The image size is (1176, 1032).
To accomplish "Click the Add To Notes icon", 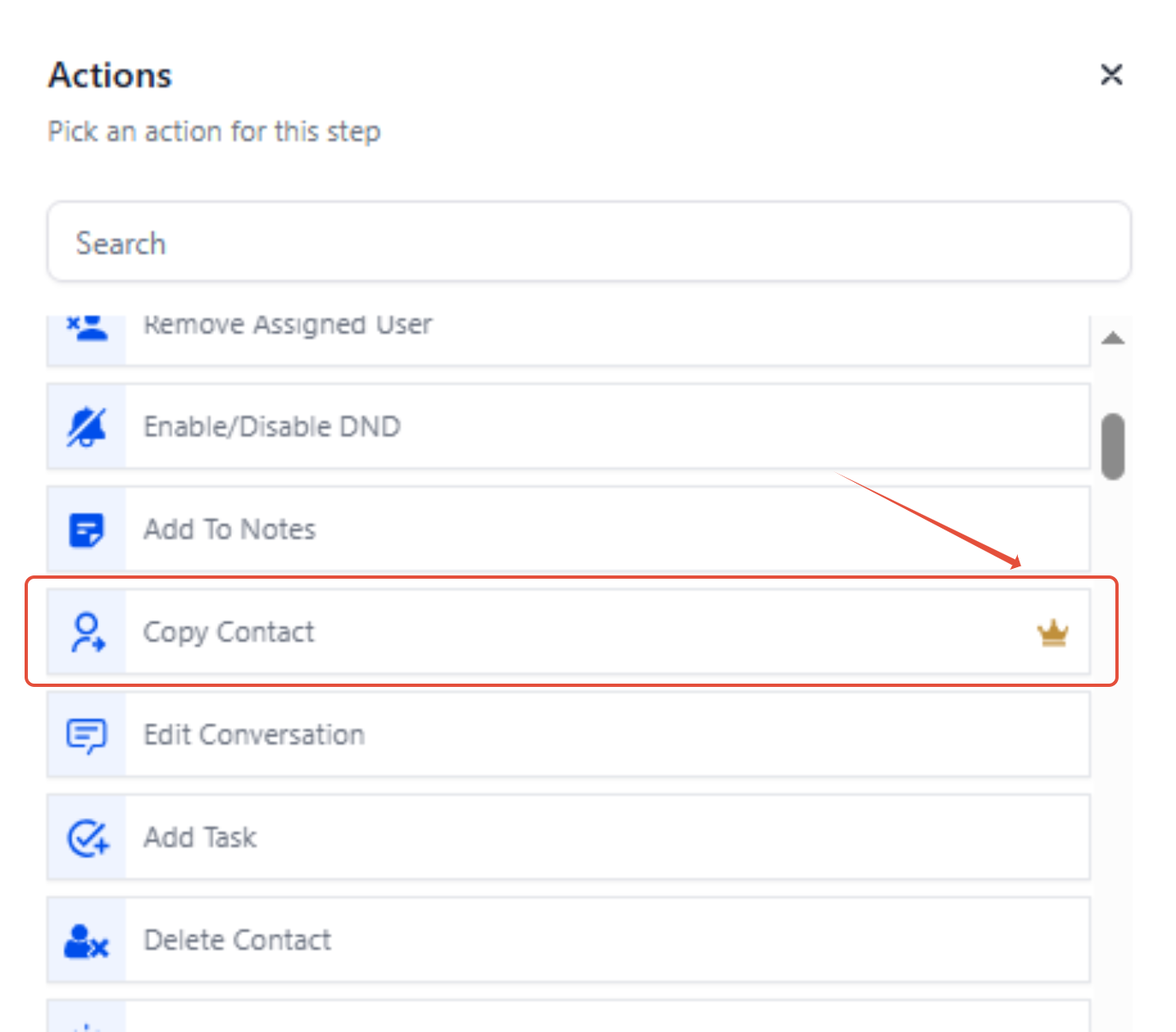I will (87, 530).
